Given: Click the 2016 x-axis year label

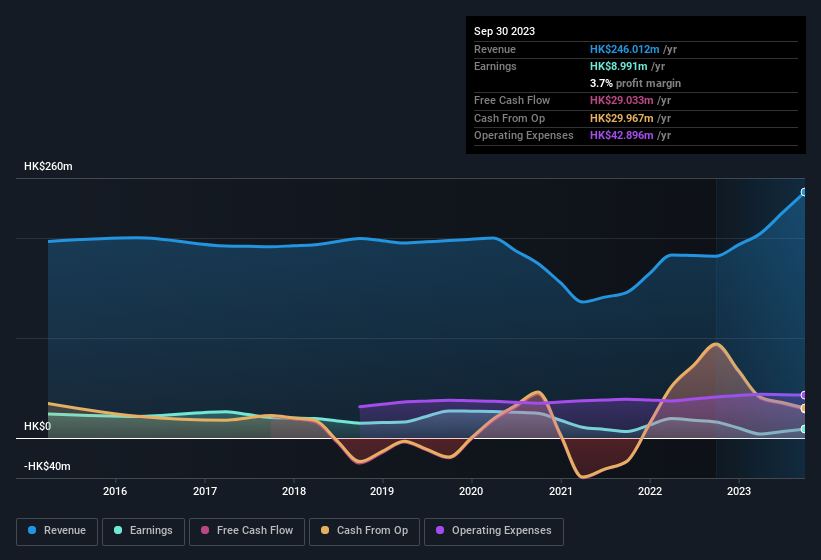Looking at the screenshot, I should point(115,491).
